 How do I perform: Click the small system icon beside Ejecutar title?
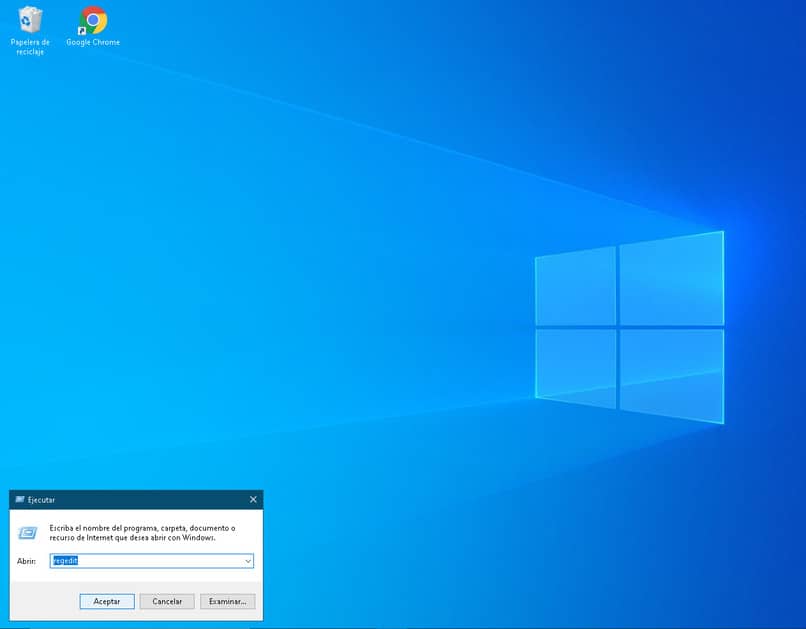[x=22, y=499]
